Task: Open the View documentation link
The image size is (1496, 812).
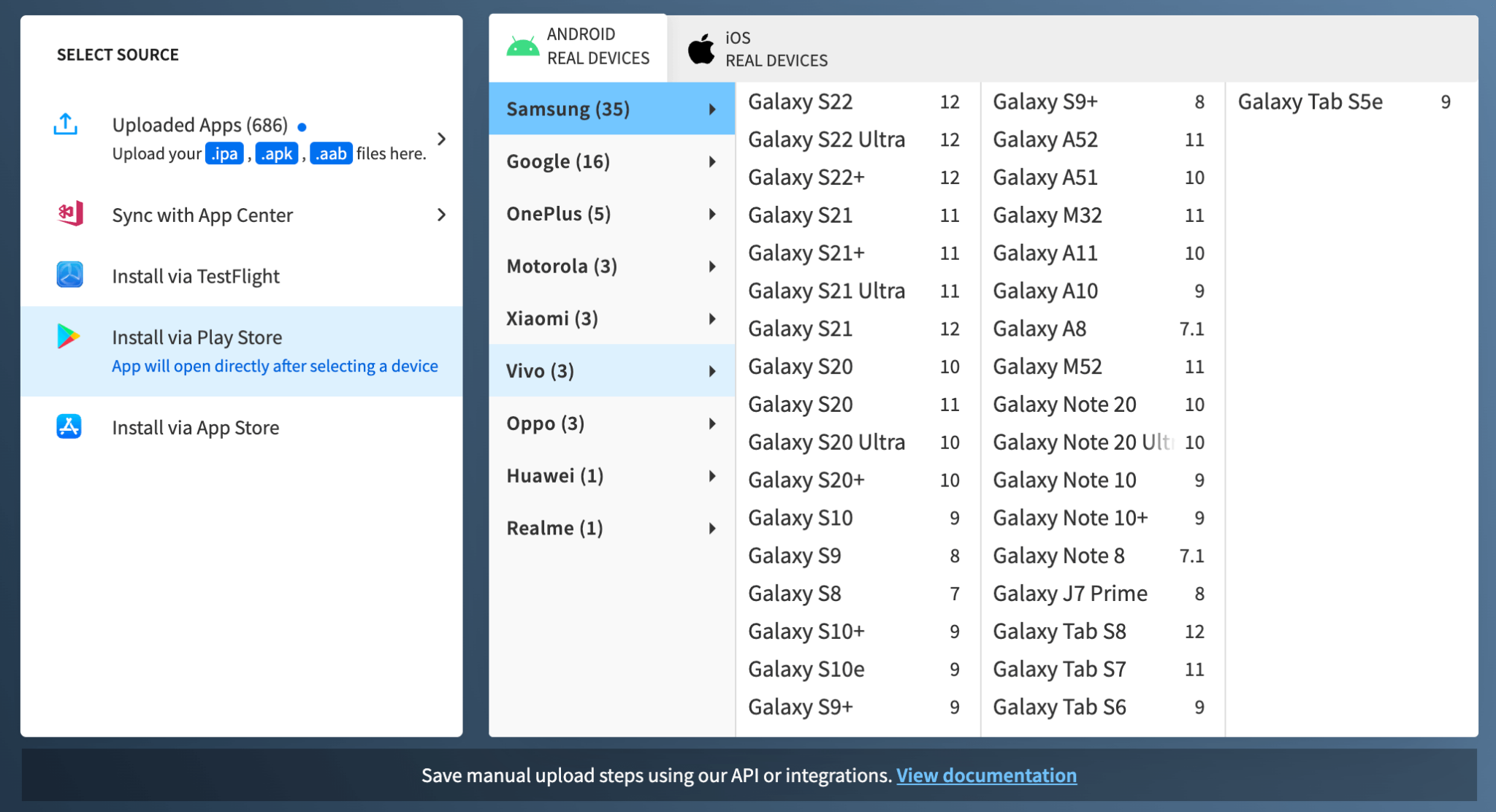Action: click(985, 775)
